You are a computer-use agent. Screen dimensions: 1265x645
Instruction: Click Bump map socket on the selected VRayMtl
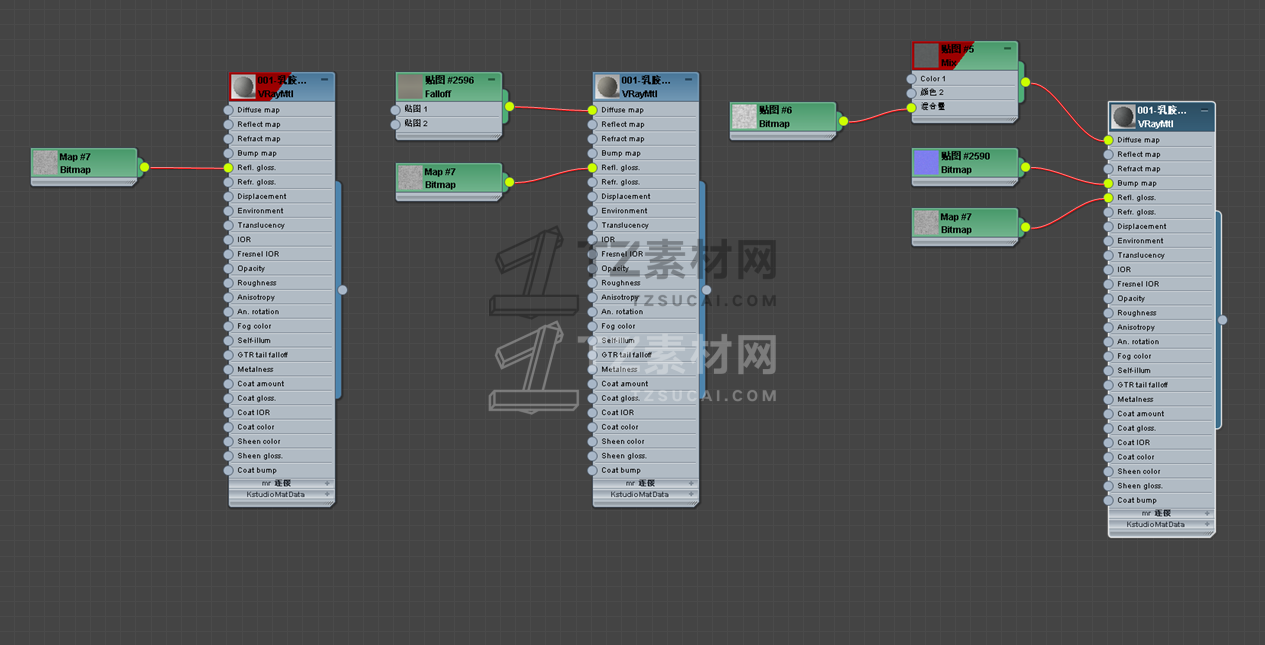click(1108, 184)
